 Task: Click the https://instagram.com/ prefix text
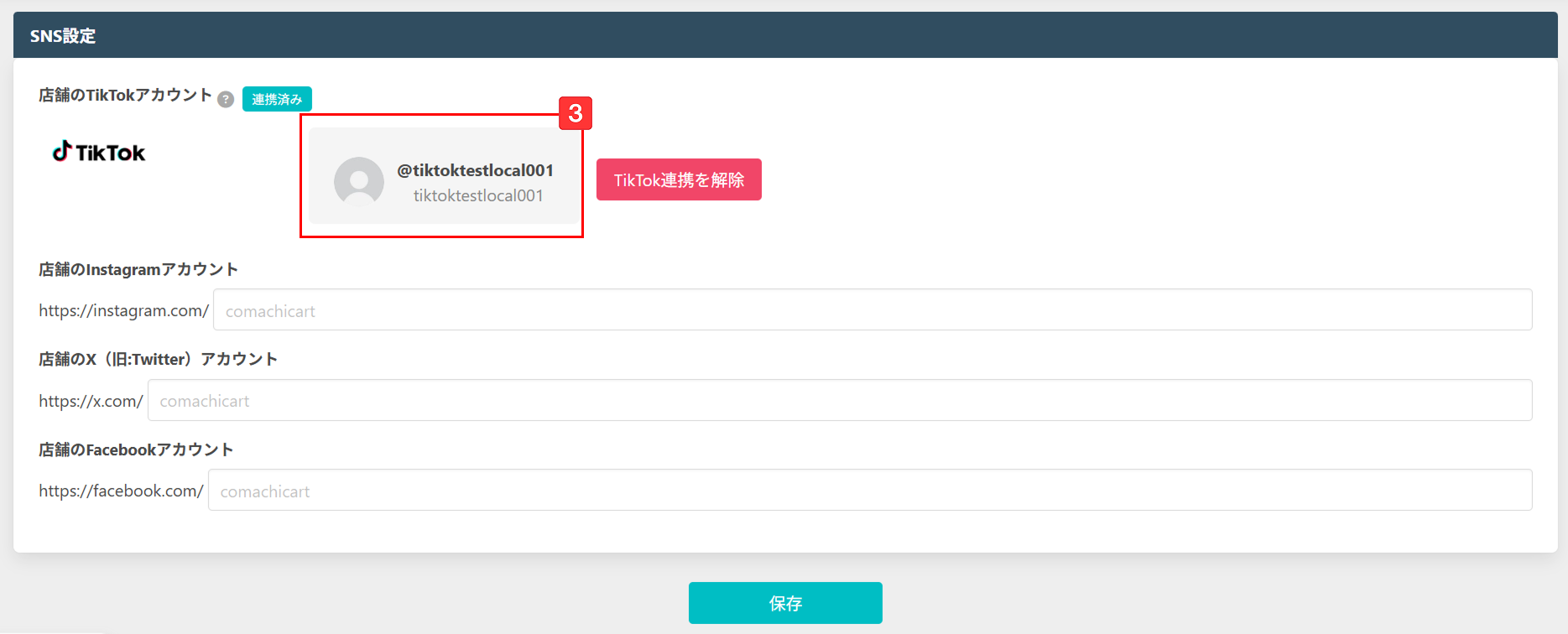(x=123, y=310)
